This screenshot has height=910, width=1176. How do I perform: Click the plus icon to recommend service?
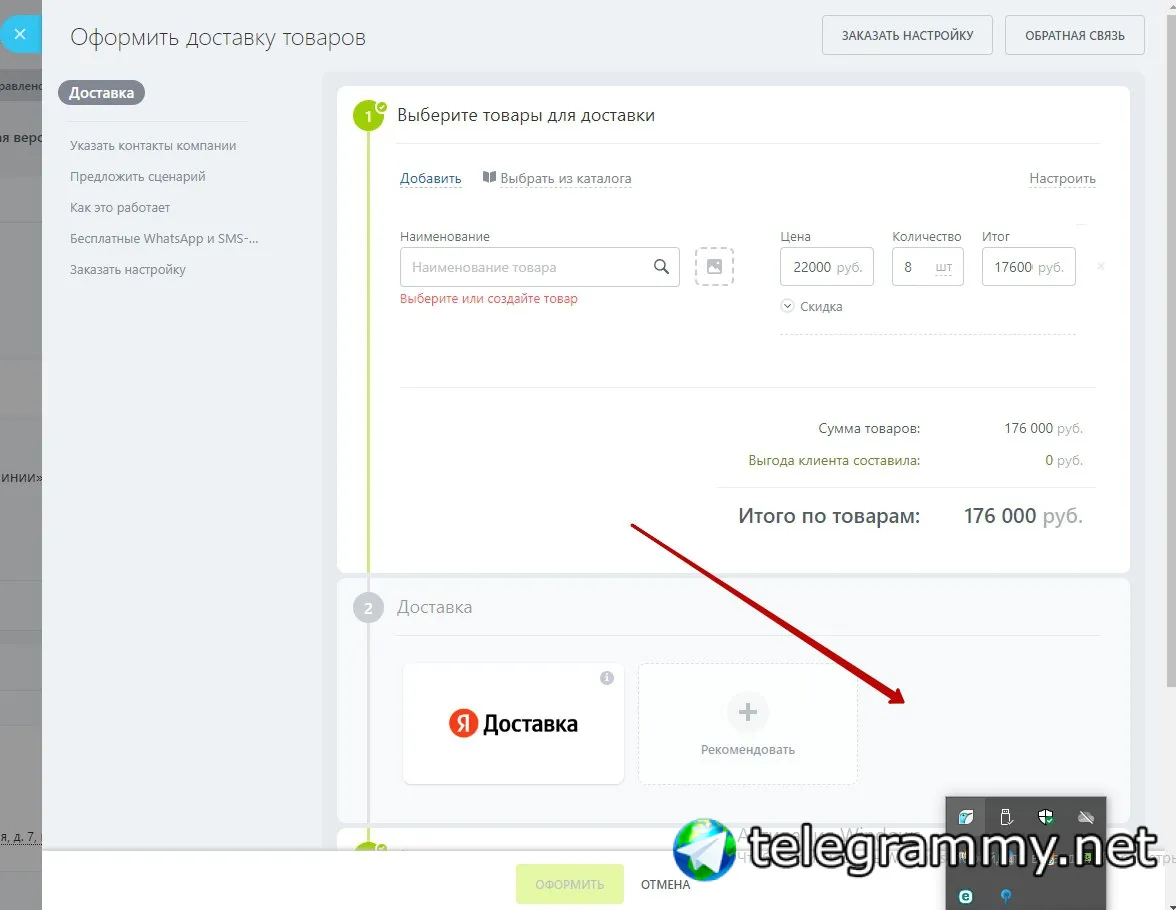[747, 712]
